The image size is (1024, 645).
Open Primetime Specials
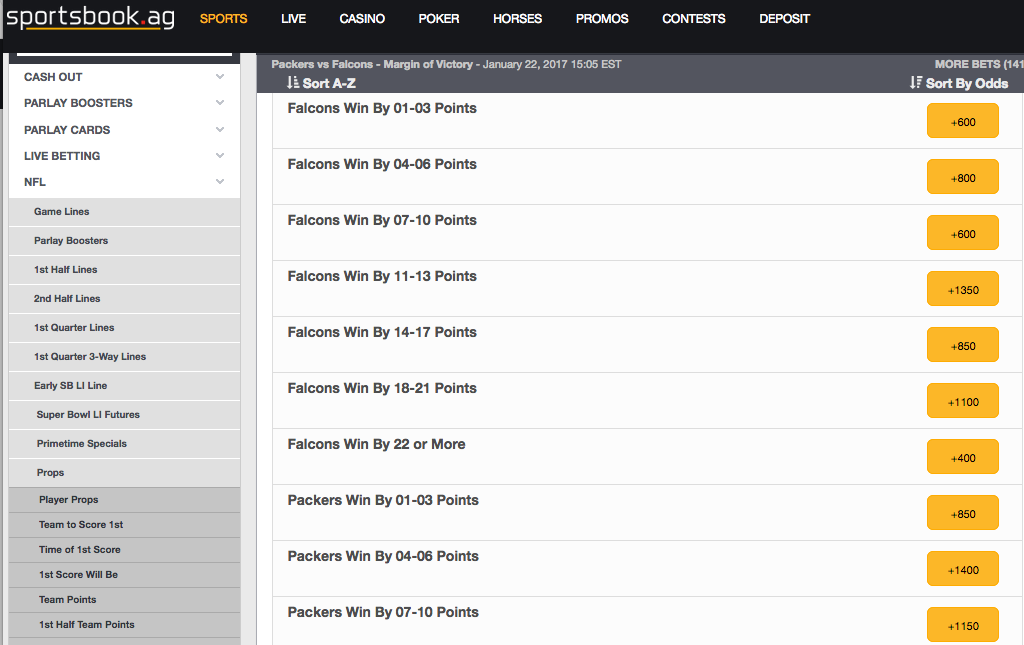pos(124,443)
